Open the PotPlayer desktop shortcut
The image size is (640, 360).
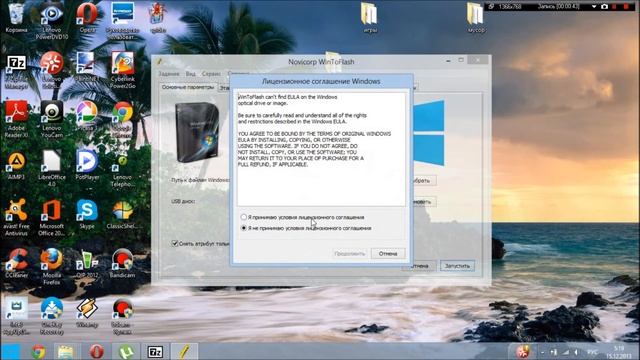point(87,165)
